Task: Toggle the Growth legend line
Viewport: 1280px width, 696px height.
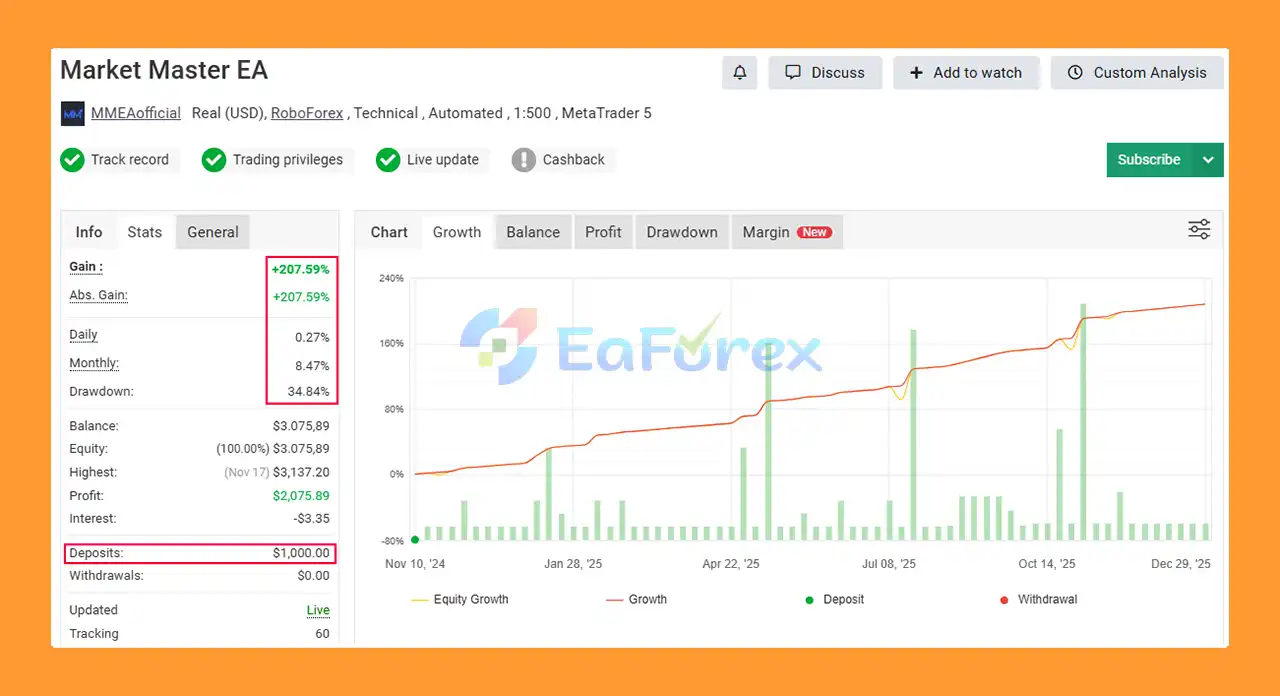Action: [x=636, y=600]
